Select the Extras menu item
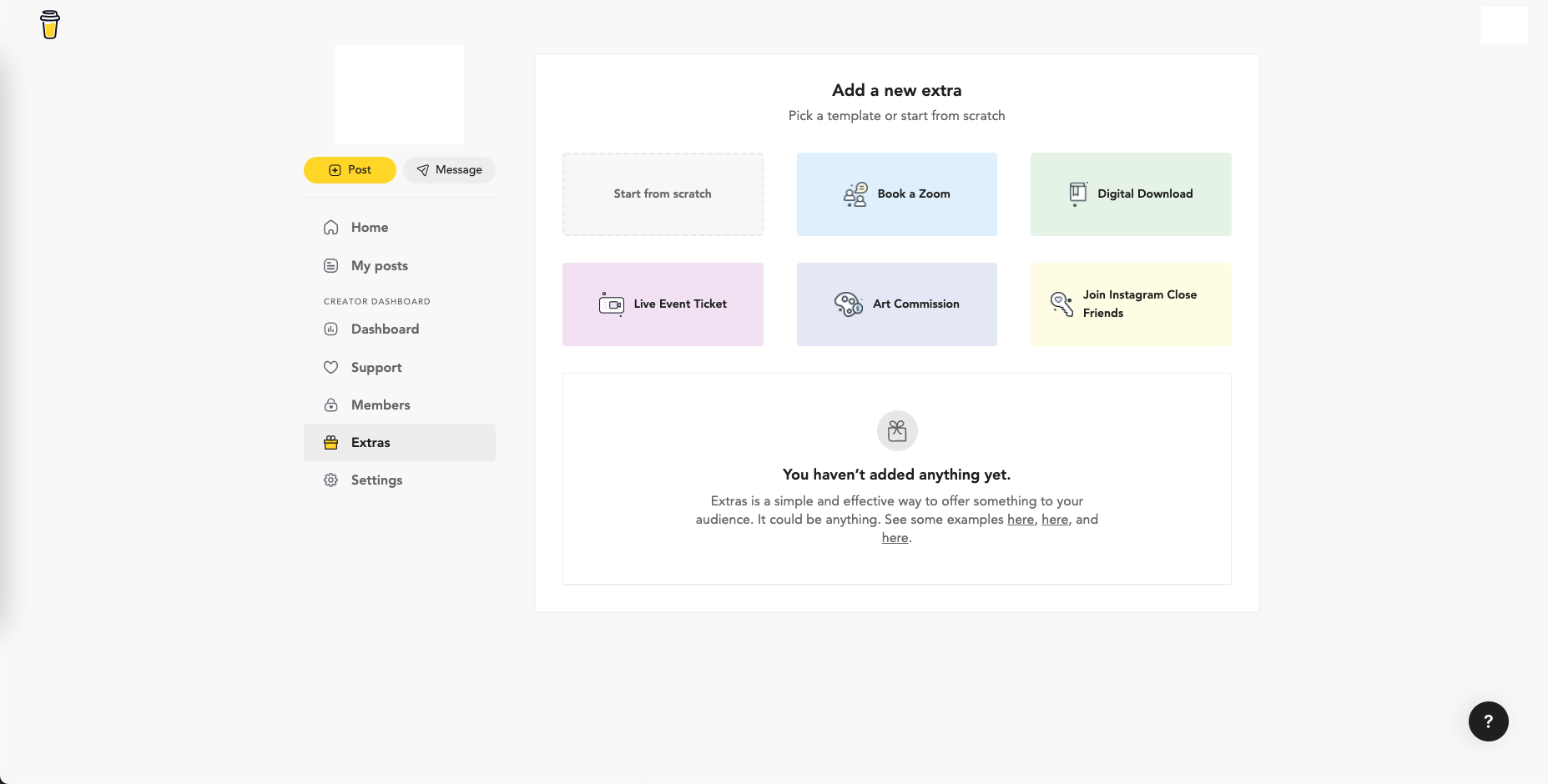Screen dimensions: 1548x784 pyautogui.click(x=400, y=442)
